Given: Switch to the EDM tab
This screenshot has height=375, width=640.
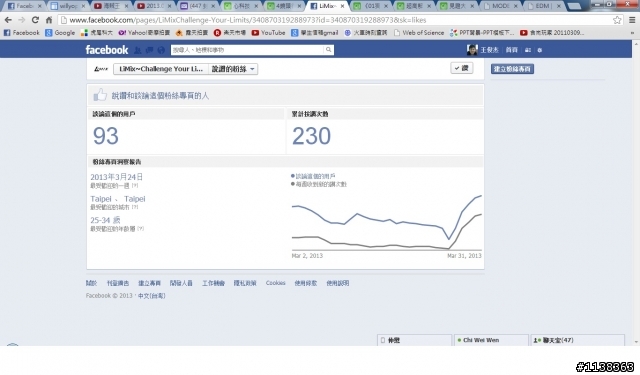Looking at the screenshot, I should pyautogui.click(x=543, y=6).
